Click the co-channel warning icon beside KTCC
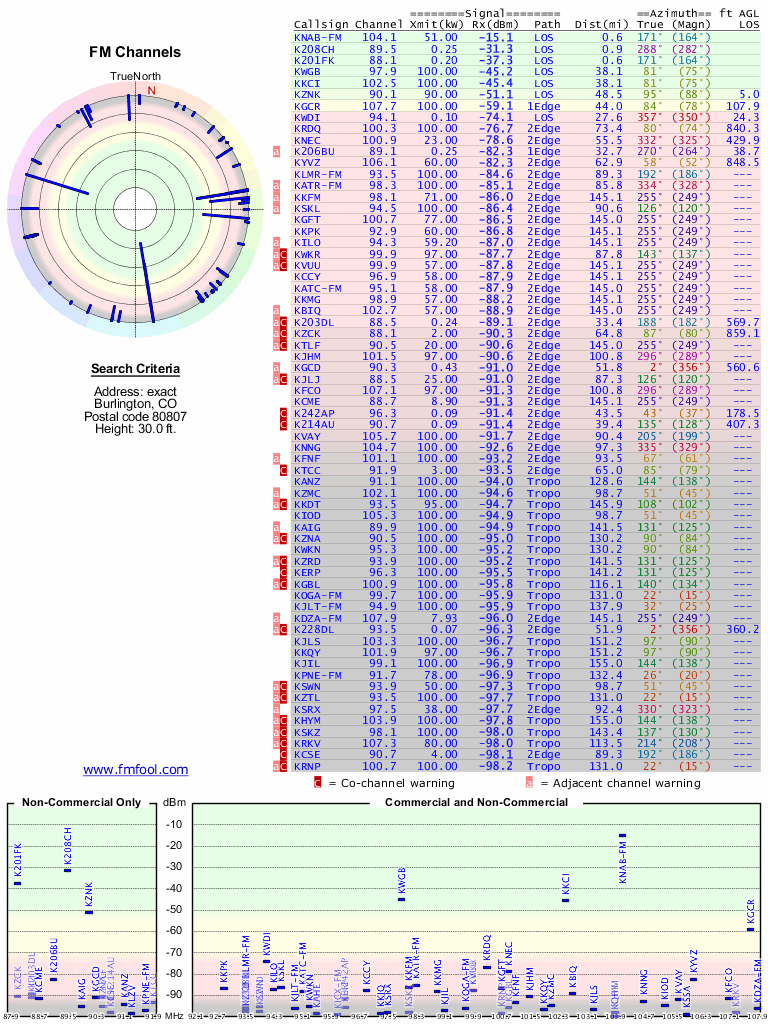Screen dimensions: 768x1024 pos(284,471)
